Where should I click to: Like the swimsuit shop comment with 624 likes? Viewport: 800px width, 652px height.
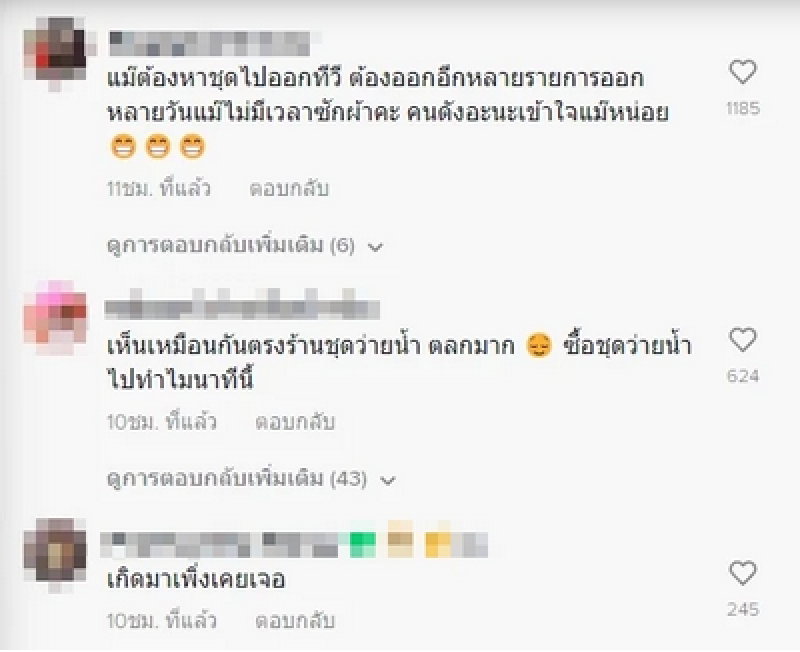tap(743, 340)
